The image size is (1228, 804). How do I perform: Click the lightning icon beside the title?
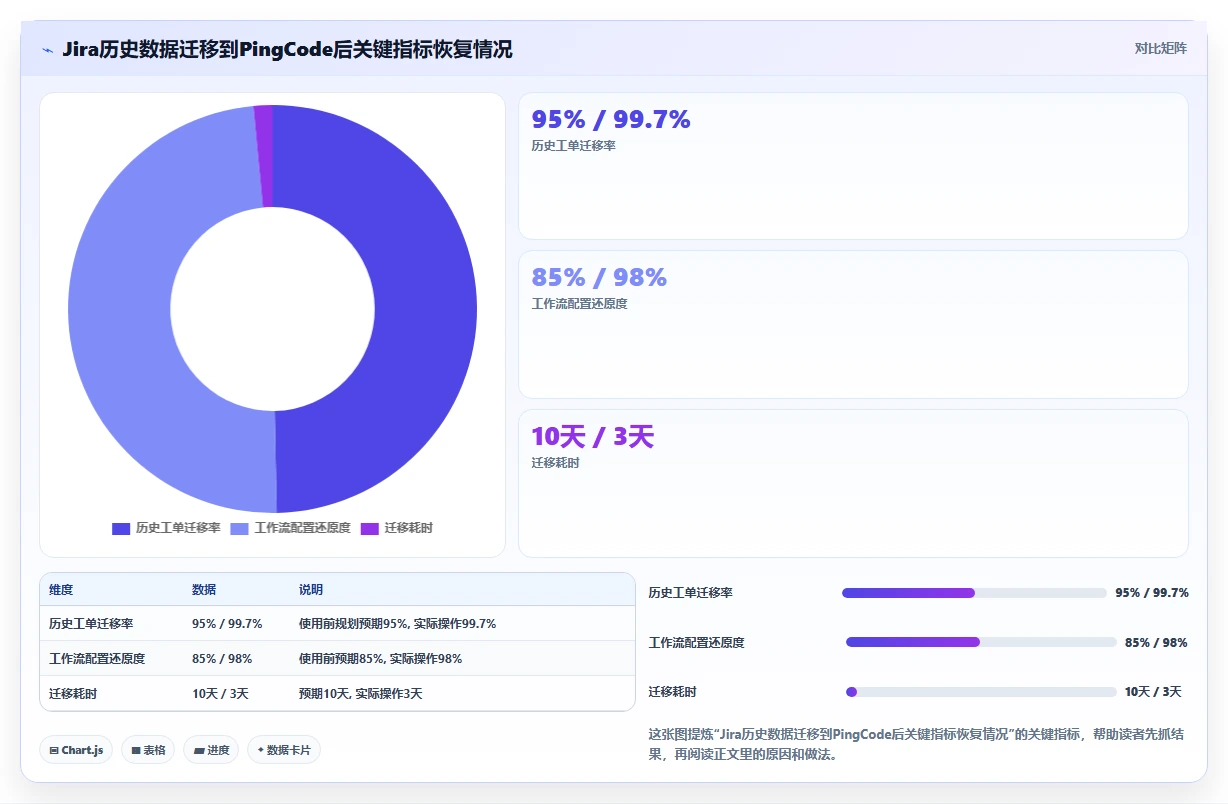point(47,49)
